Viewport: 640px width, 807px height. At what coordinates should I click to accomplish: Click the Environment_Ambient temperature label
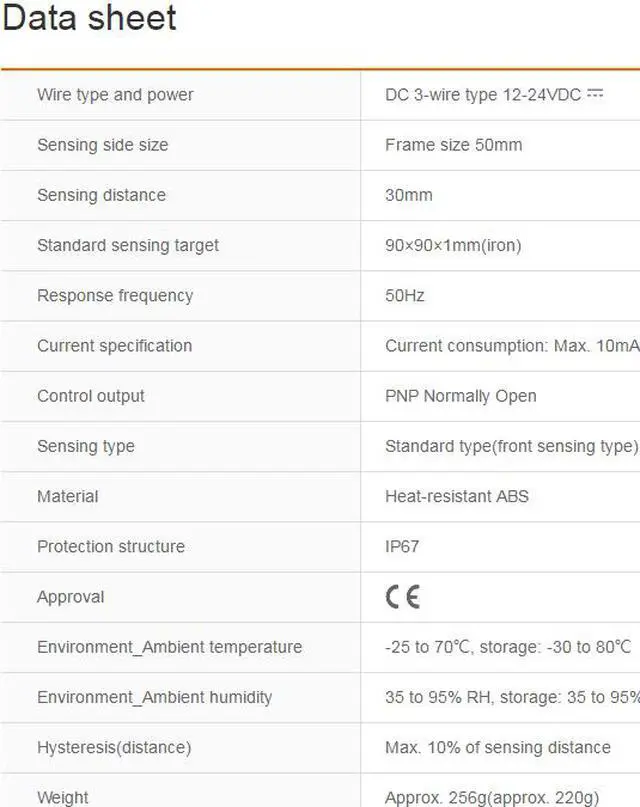[169, 647]
